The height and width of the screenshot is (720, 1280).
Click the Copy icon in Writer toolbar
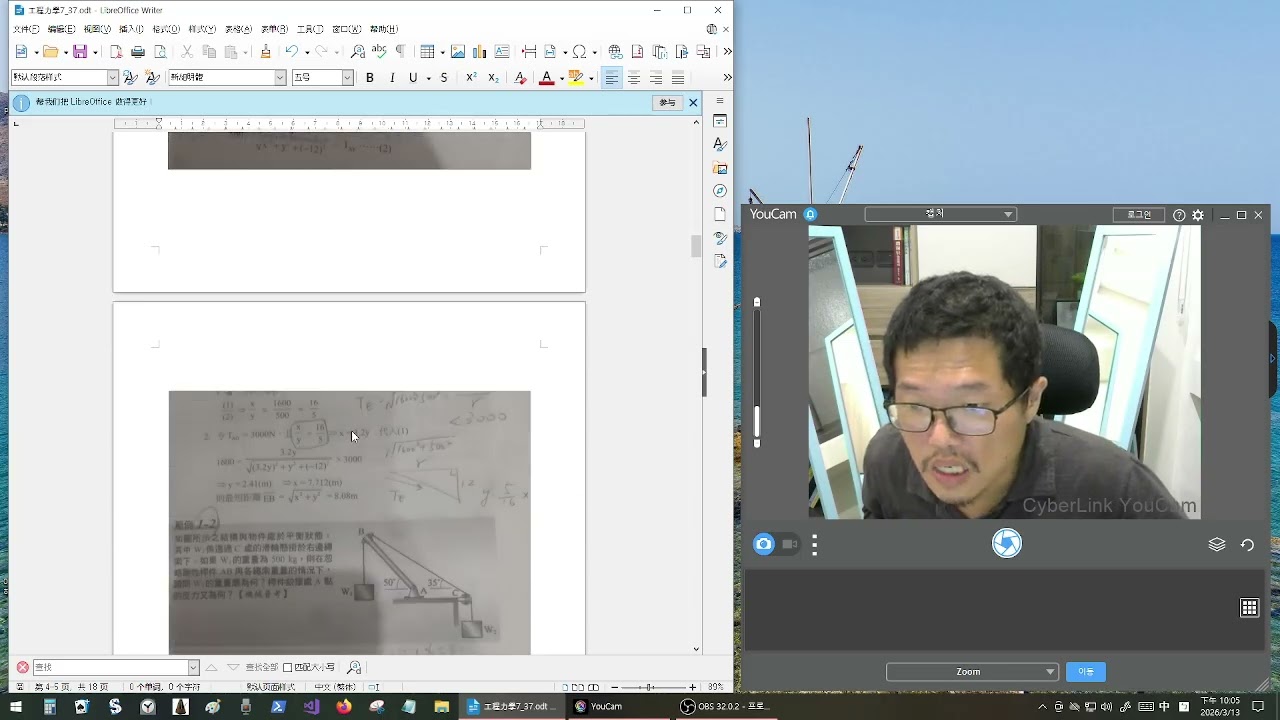pyautogui.click(x=209, y=52)
